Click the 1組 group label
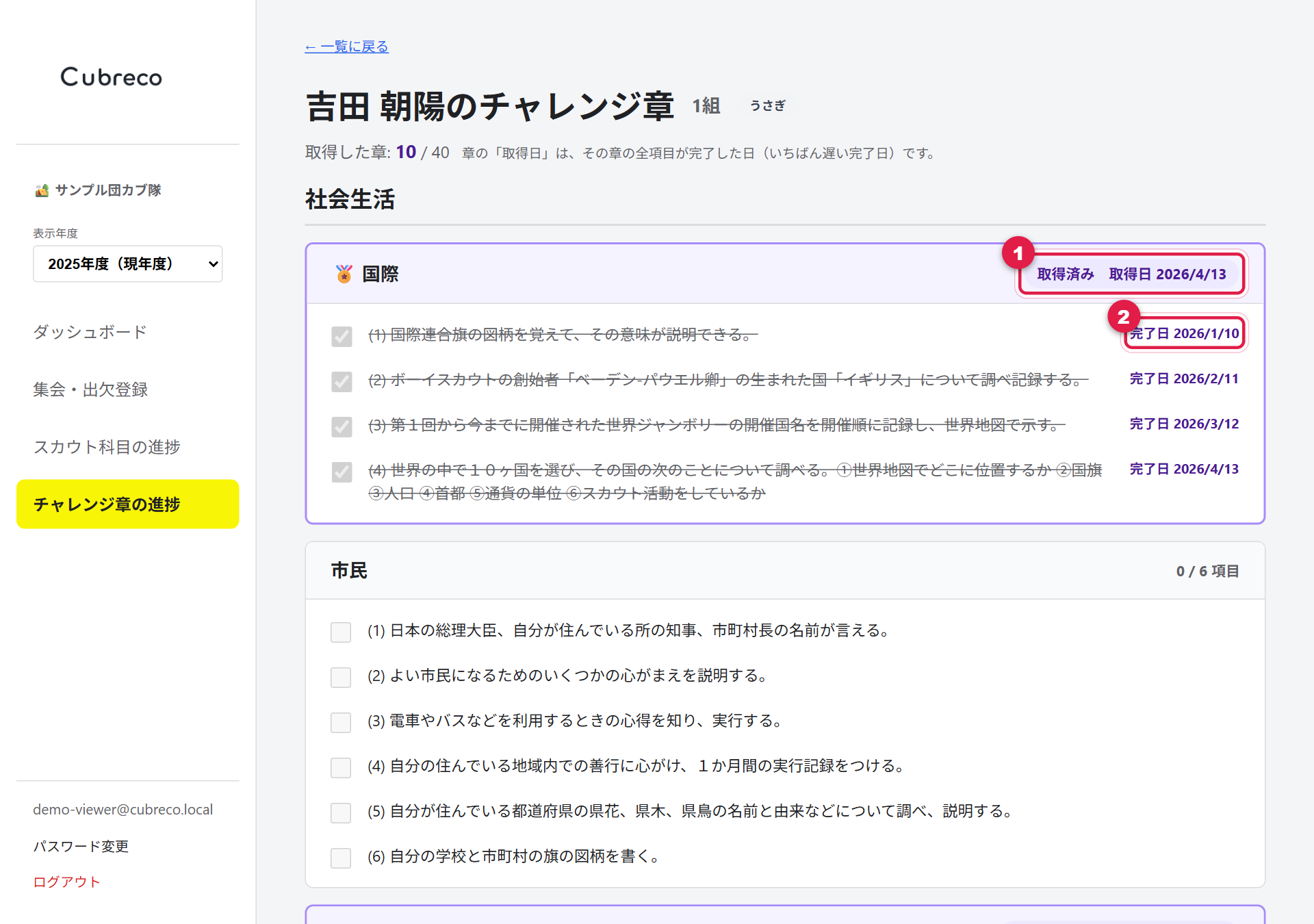Screen dimensions: 1314x924 [x=706, y=106]
